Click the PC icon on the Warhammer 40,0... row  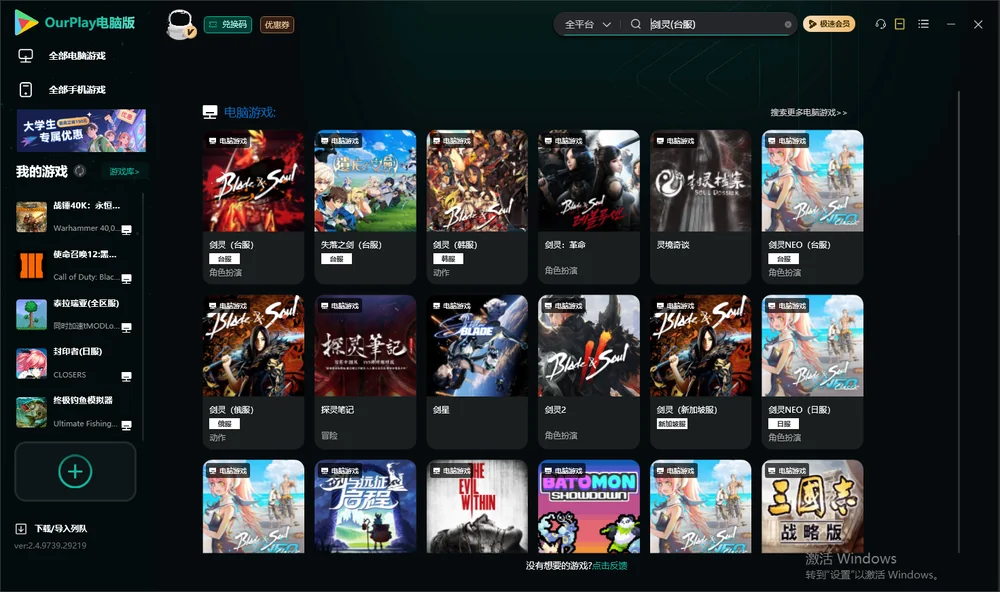pyautogui.click(x=126, y=230)
